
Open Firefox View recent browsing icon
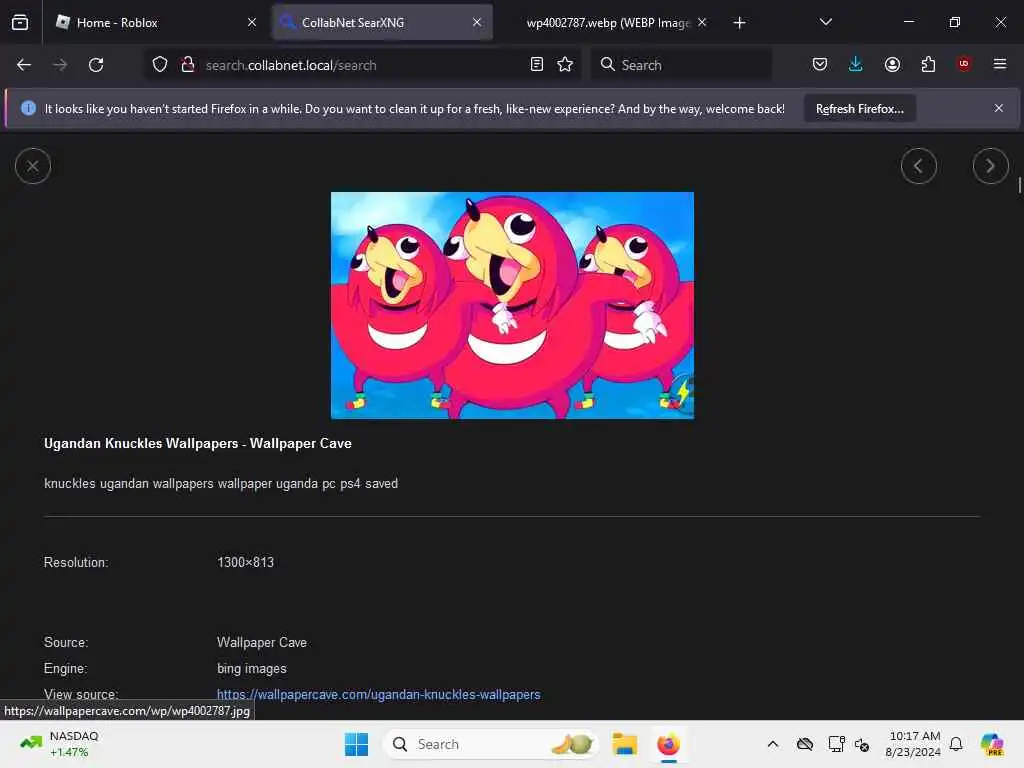click(20, 22)
